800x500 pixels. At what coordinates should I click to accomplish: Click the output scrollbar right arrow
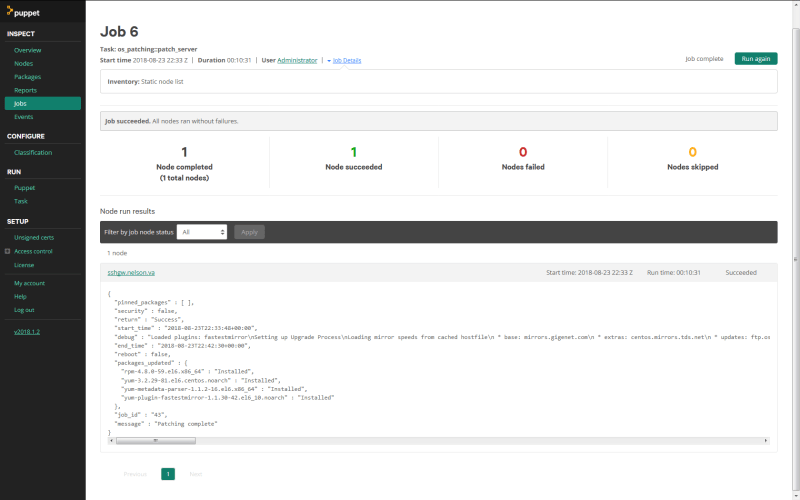click(765, 440)
